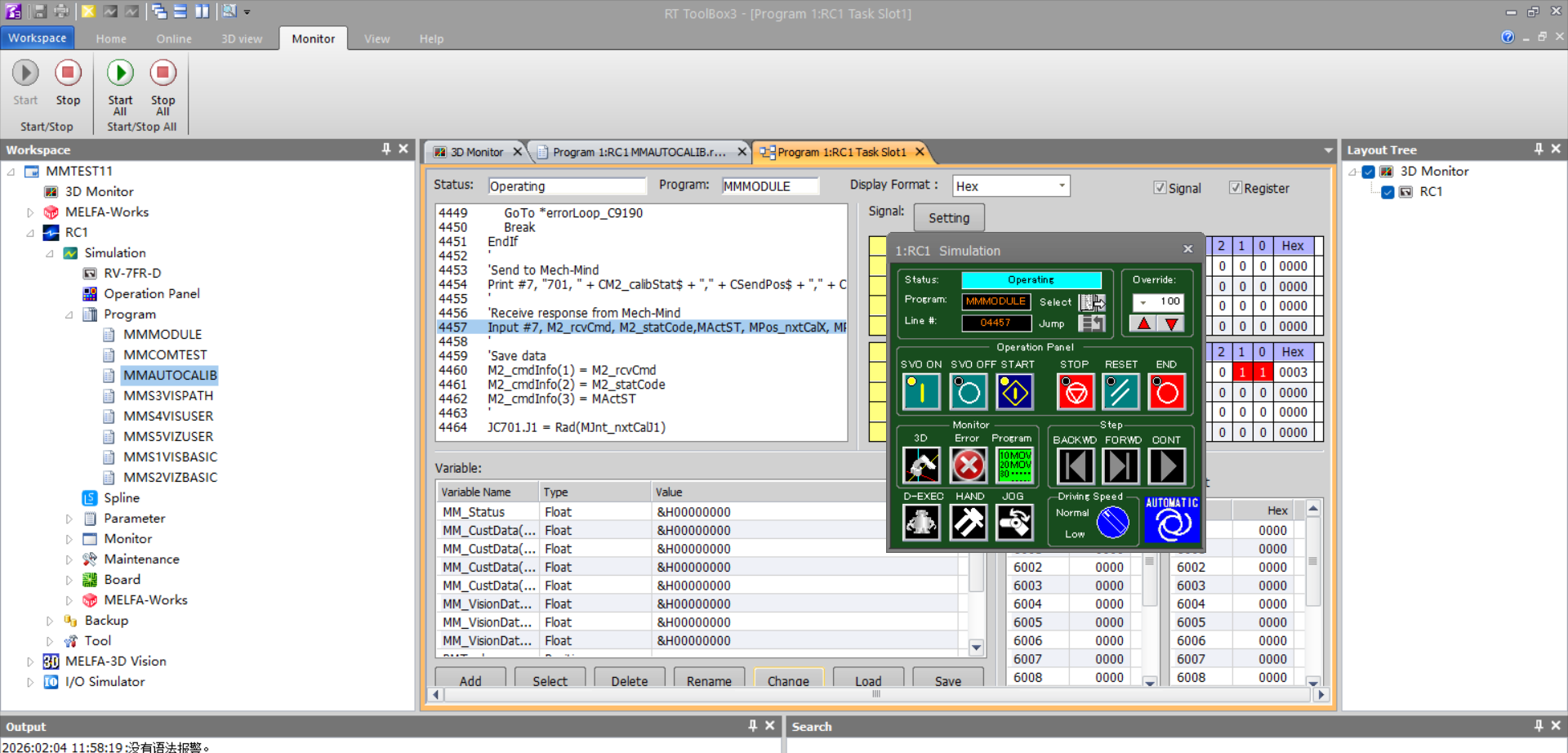Screen dimensions: 1568x753
Task: Click Stop in the Start/Stop ribbon group
Action: coord(68,83)
